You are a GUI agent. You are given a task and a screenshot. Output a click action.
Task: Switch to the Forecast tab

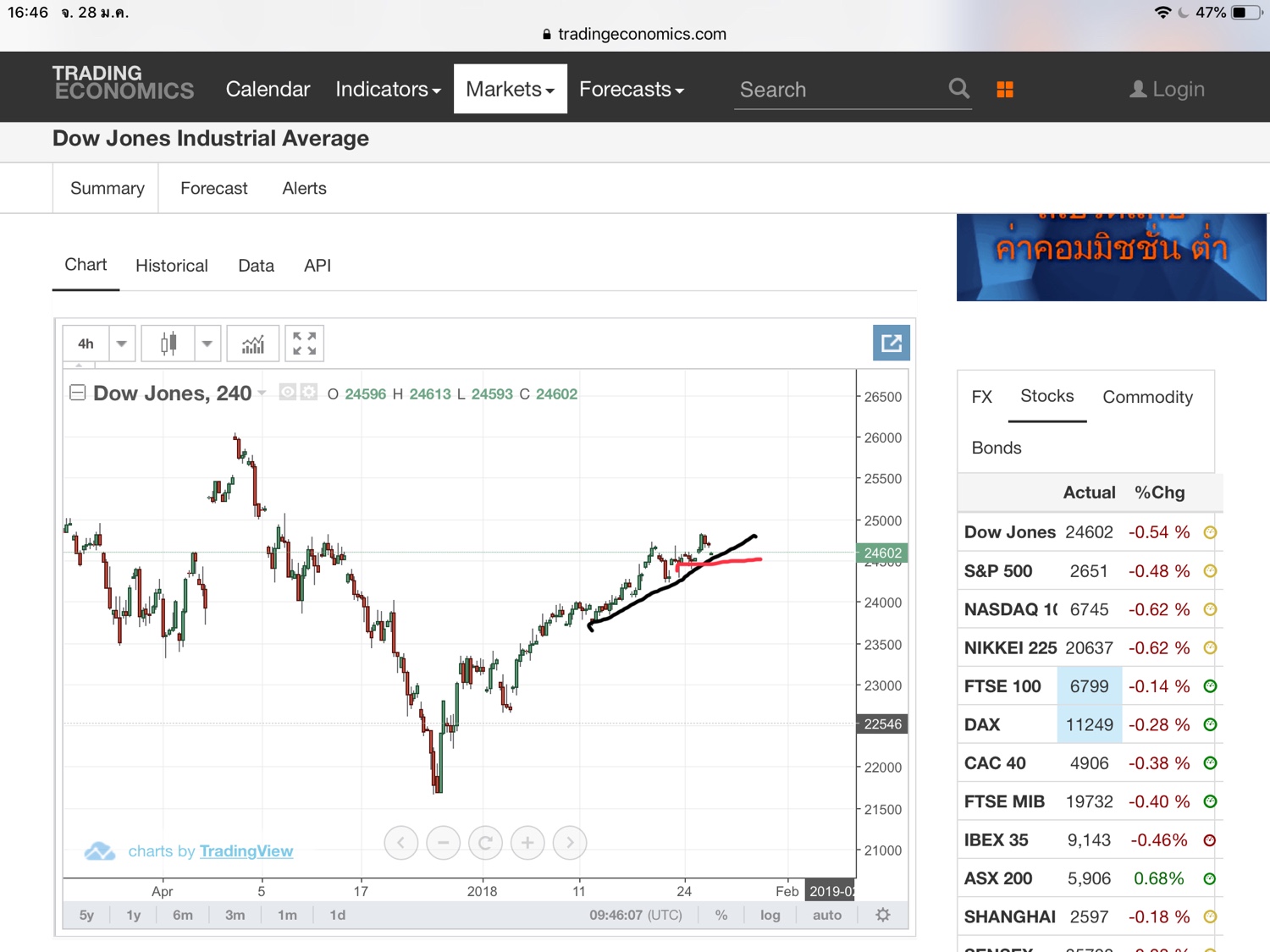click(214, 188)
